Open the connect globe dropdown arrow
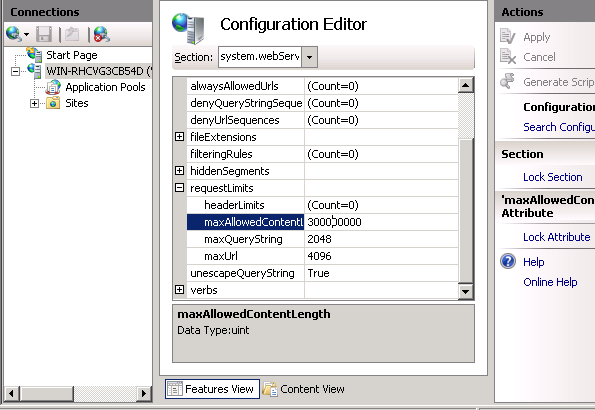The width and height of the screenshot is (595, 410). [x=27, y=35]
